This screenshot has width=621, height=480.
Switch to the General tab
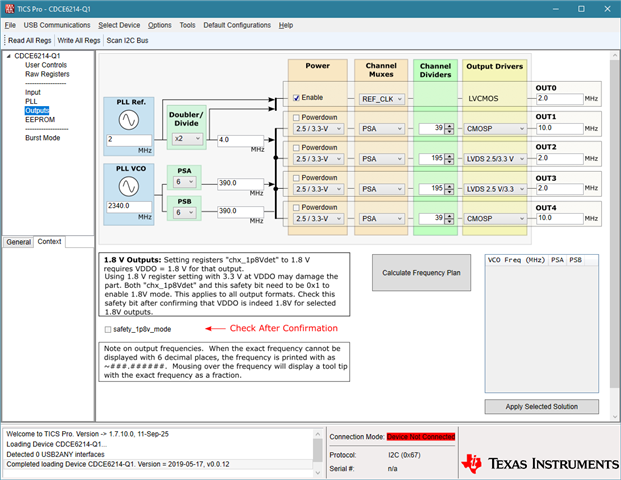[18, 242]
